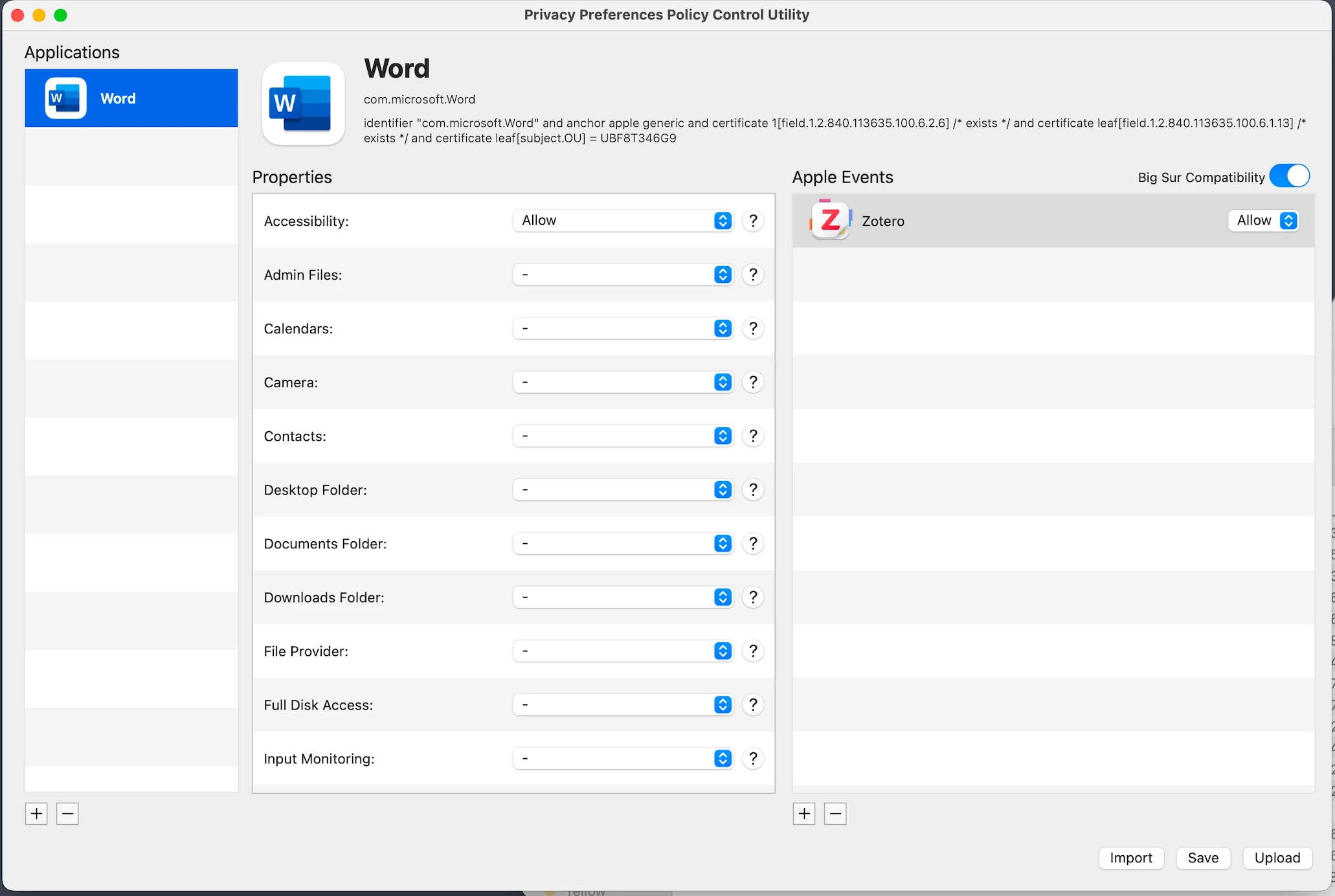The width and height of the screenshot is (1335, 896).
Task: Open help for Contacts property
Action: click(x=753, y=436)
